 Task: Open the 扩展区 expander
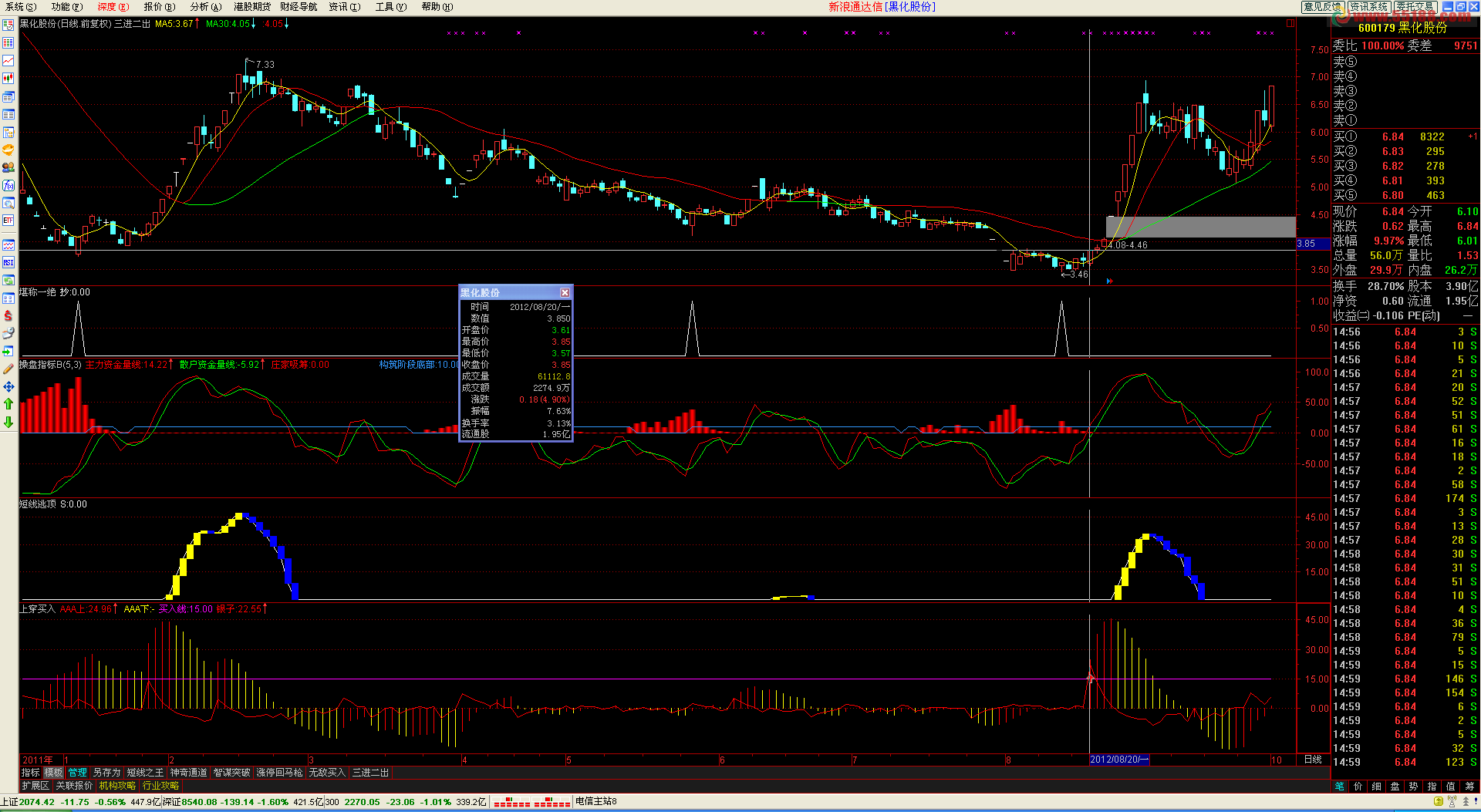pos(35,786)
